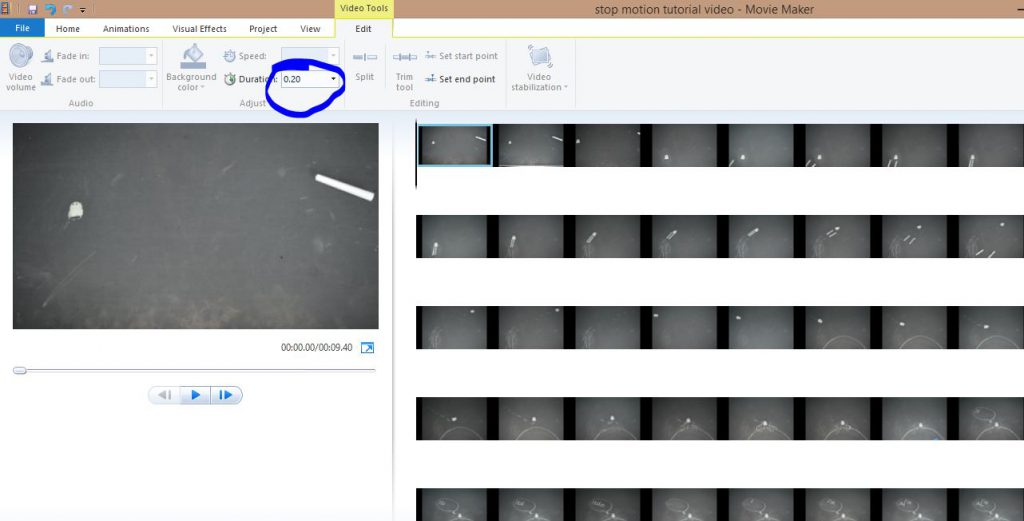1024x521 pixels.
Task: Select the first clip in second storyboard row
Action: 455,236
